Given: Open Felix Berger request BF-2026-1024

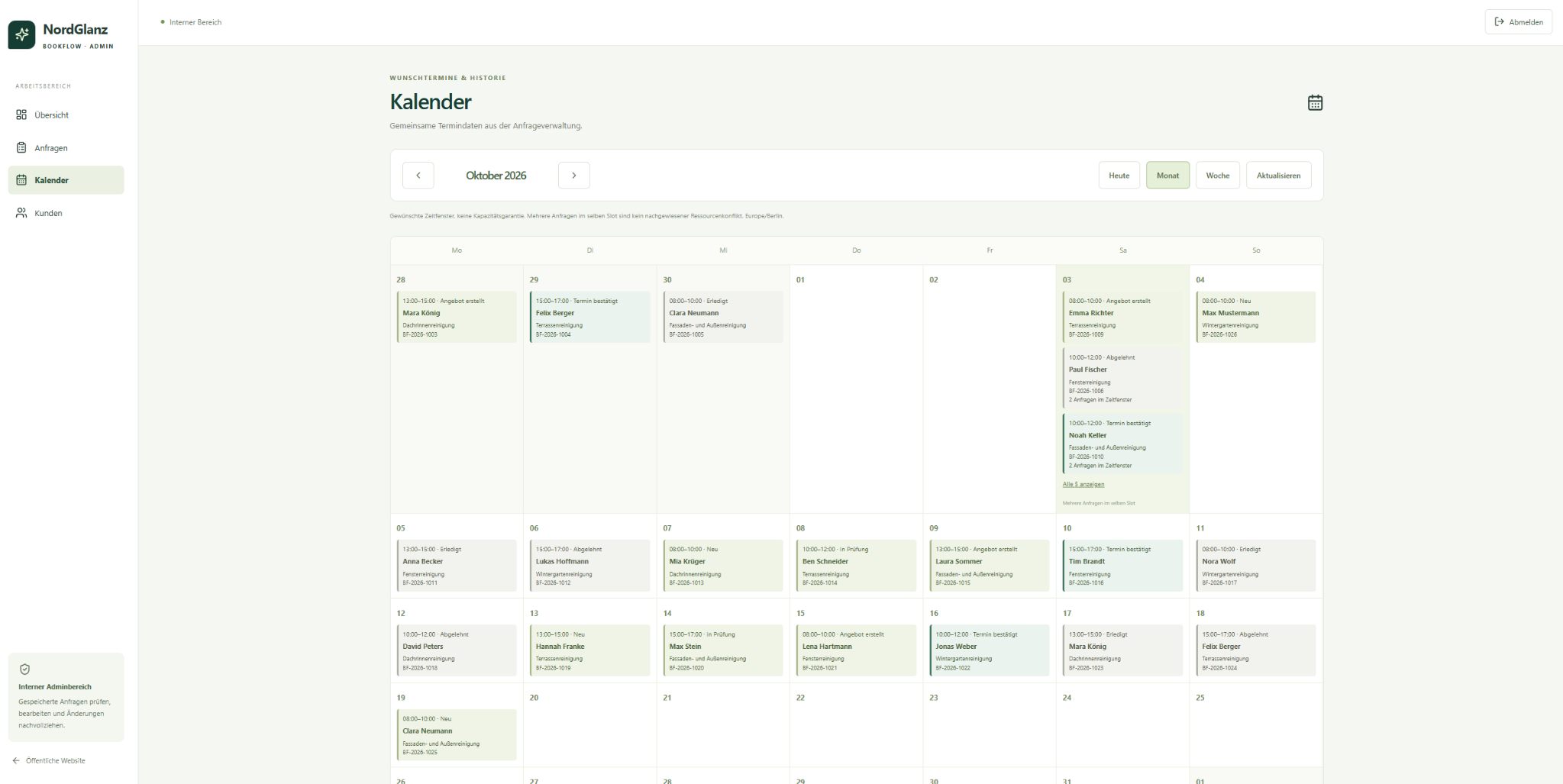Looking at the screenshot, I should 1256,650.
